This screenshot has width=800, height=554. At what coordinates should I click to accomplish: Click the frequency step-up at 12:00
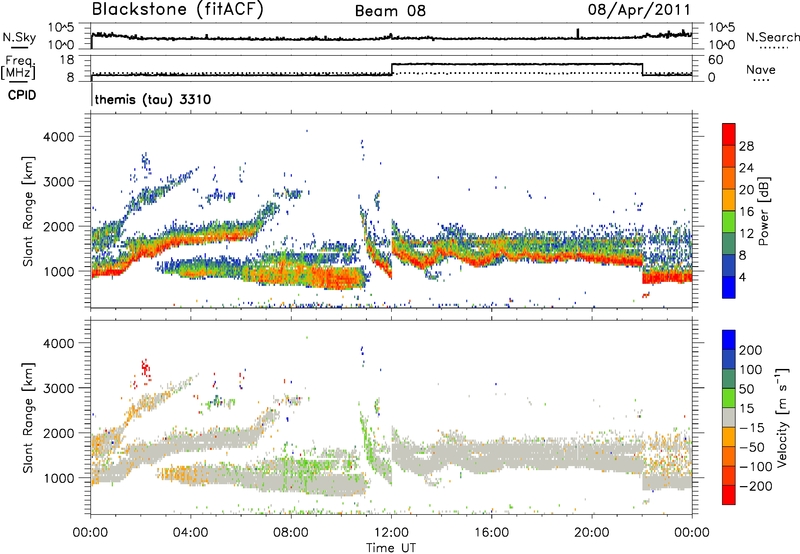coord(392,69)
